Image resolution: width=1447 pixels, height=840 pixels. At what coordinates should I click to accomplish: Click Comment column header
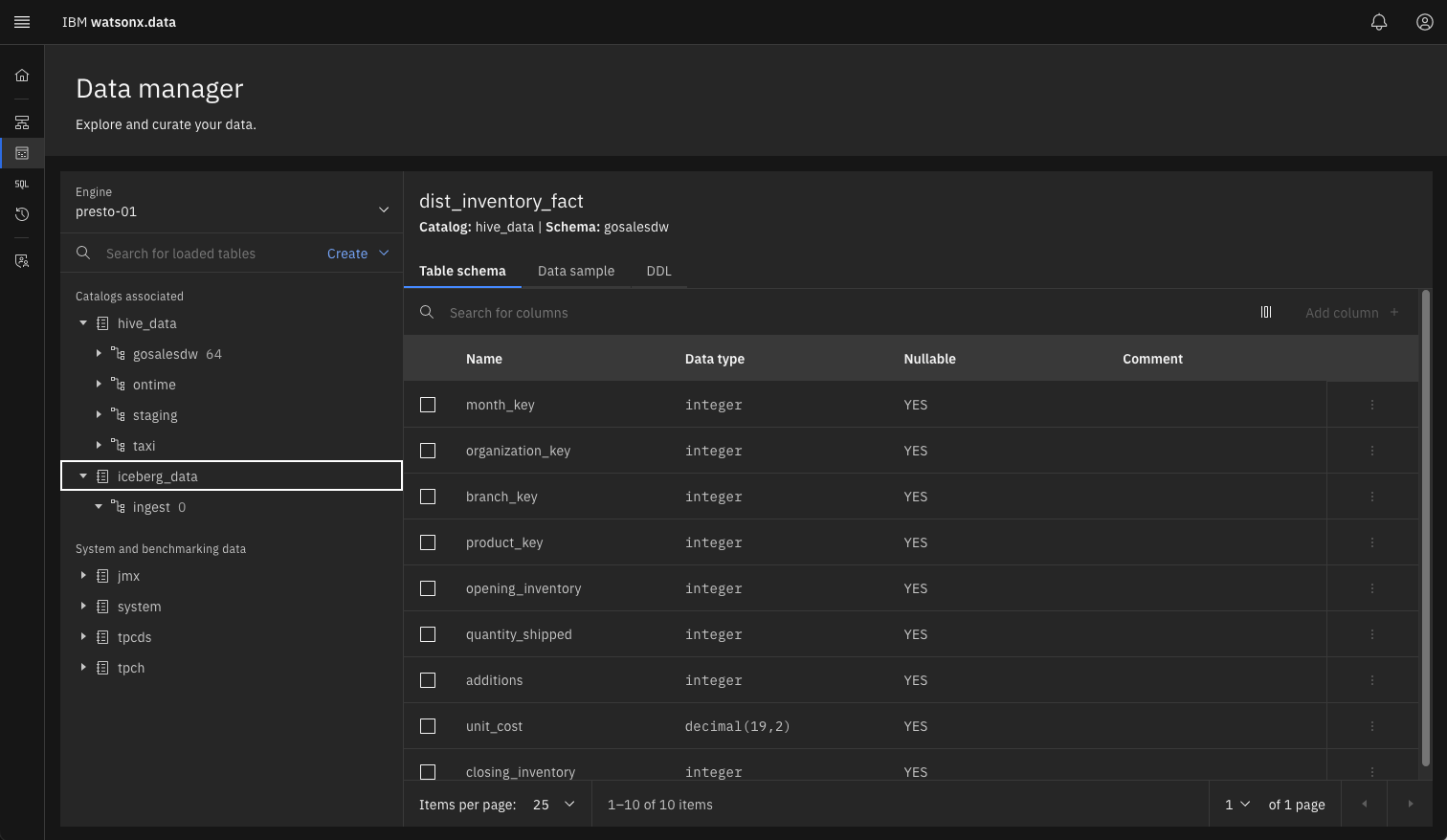click(x=1152, y=359)
